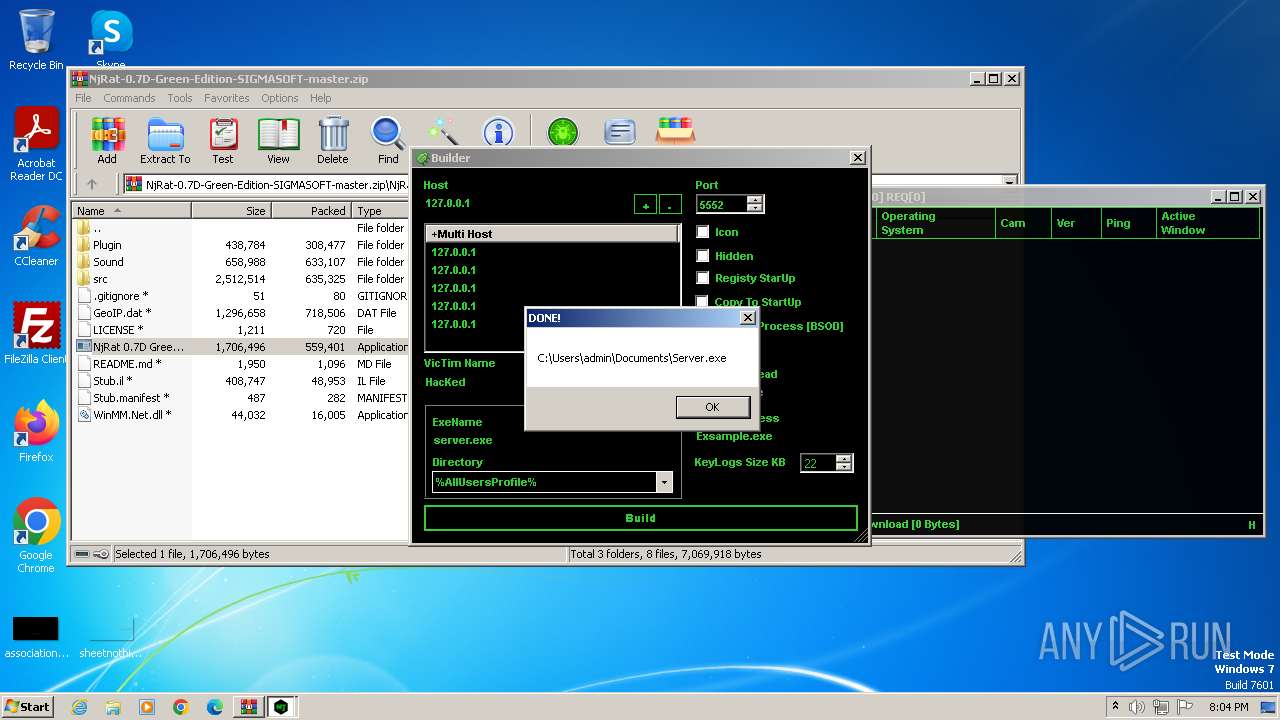Open the Directory %AllUsersProfile% dropdown
Image resolution: width=1280 pixels, height=720 pixels.
pos(664,482)
